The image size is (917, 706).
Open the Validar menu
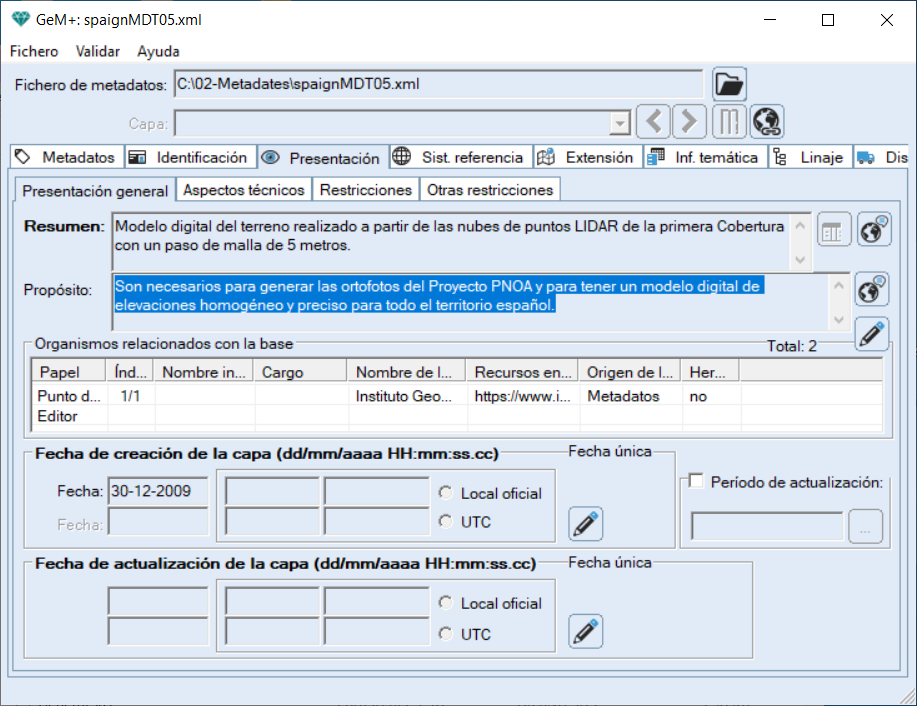(98, 51)
